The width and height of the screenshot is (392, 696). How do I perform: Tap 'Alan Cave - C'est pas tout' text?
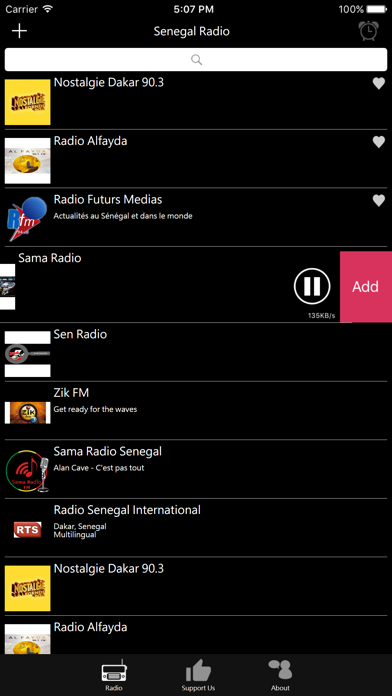click(x=99, y=468)
